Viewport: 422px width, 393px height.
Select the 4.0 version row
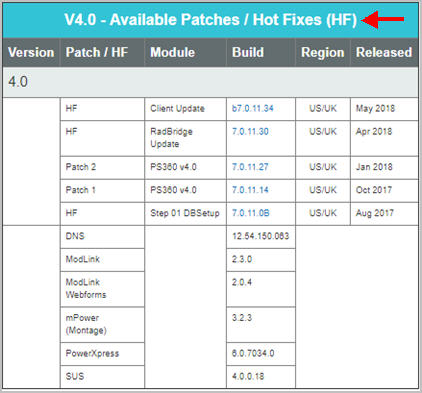(210, 82)
